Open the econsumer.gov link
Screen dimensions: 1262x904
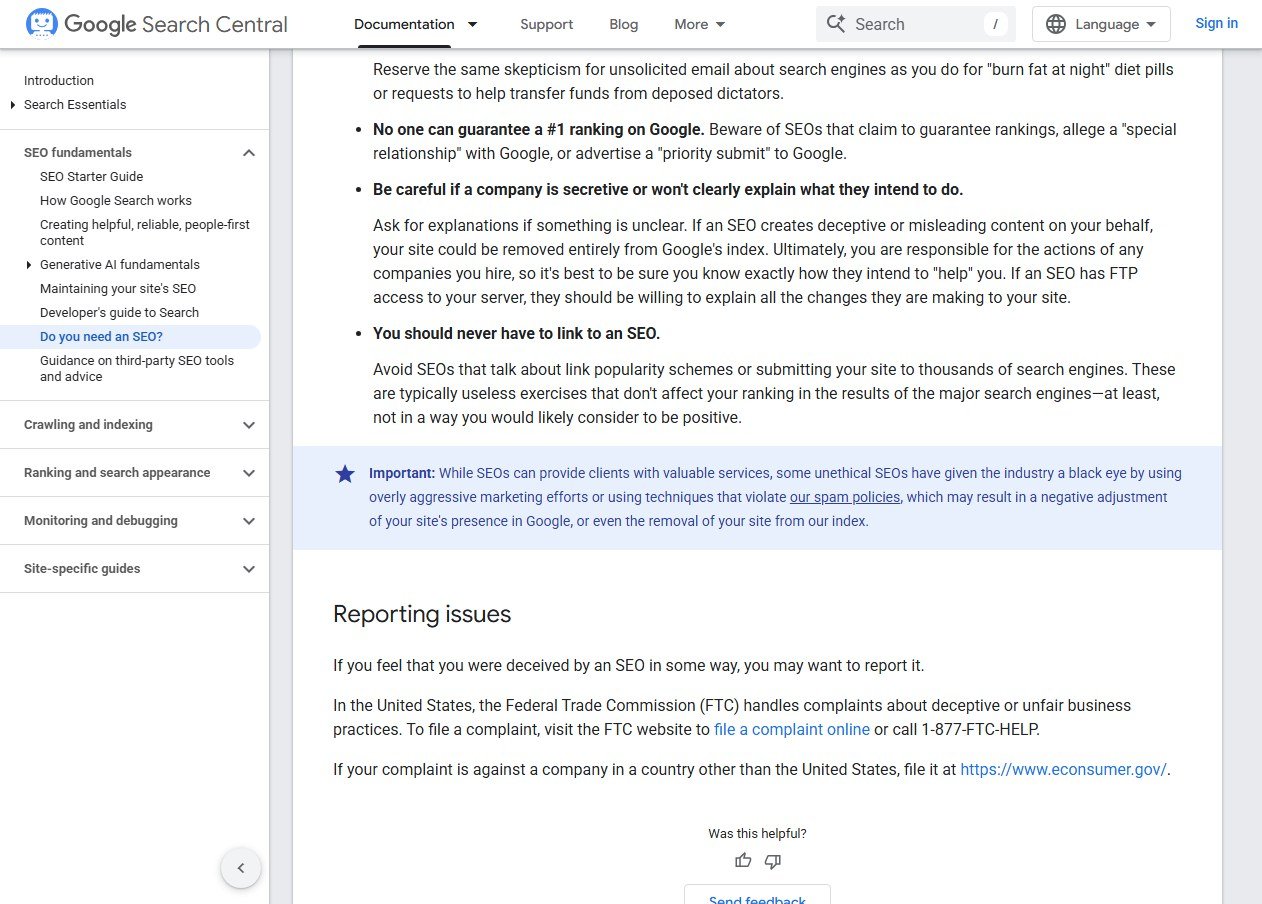tap(1063, 769)
